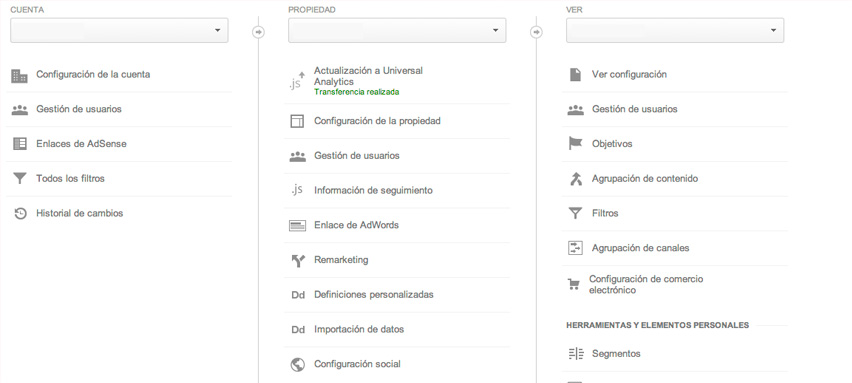Open Ver configuración
This screenshot has width=852, height=383.
(629, 74)
